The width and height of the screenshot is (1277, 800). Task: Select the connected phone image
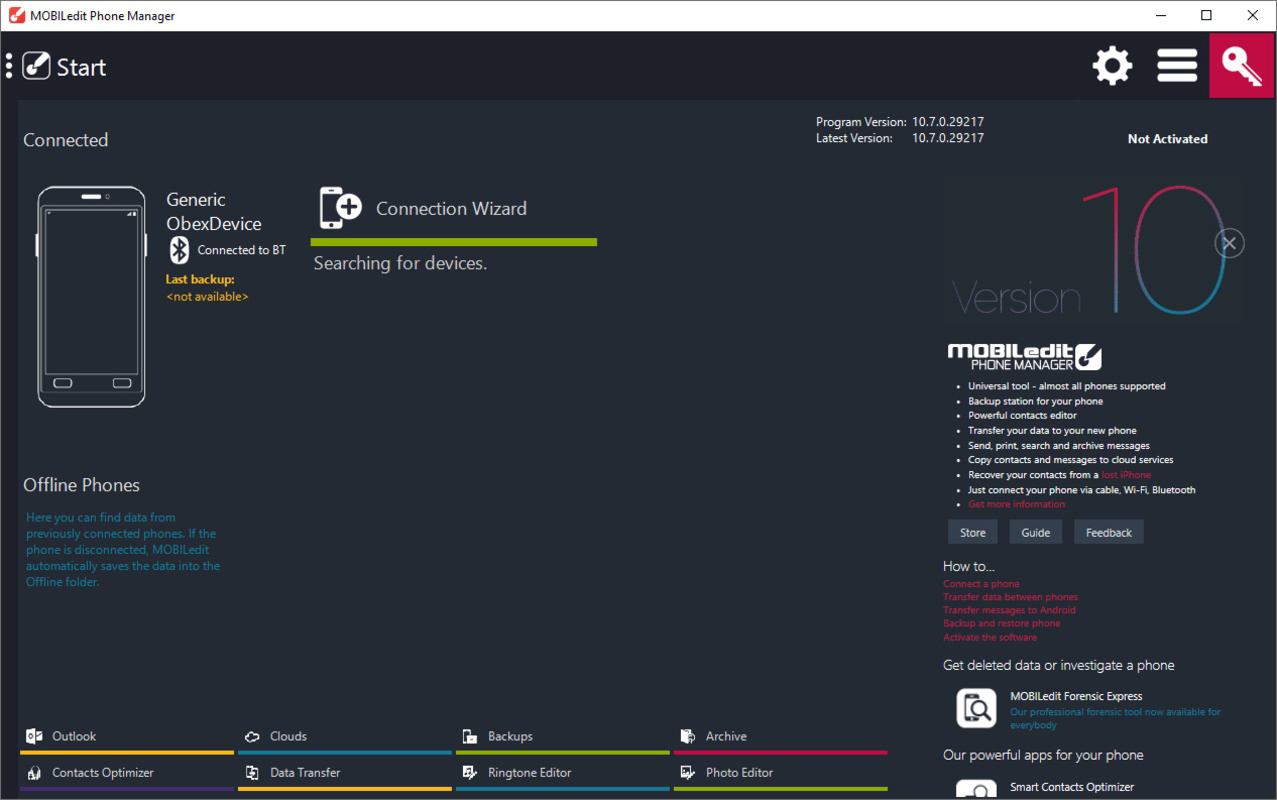coord(91,297)
